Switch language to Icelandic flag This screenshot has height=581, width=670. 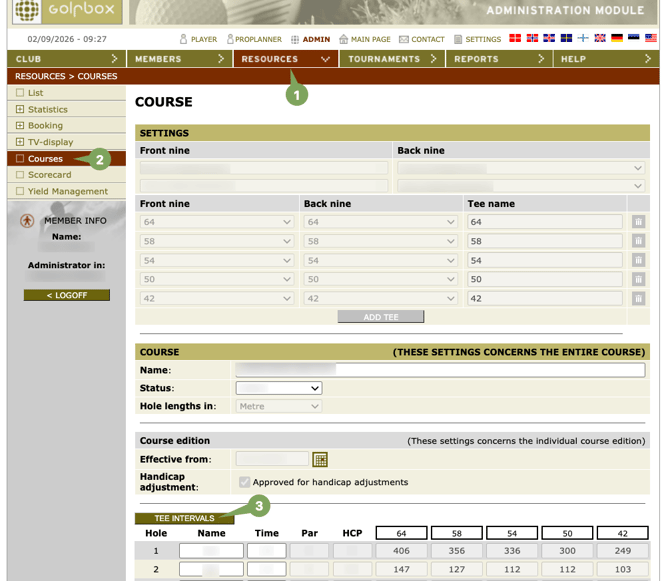click(x=549, y=38)
